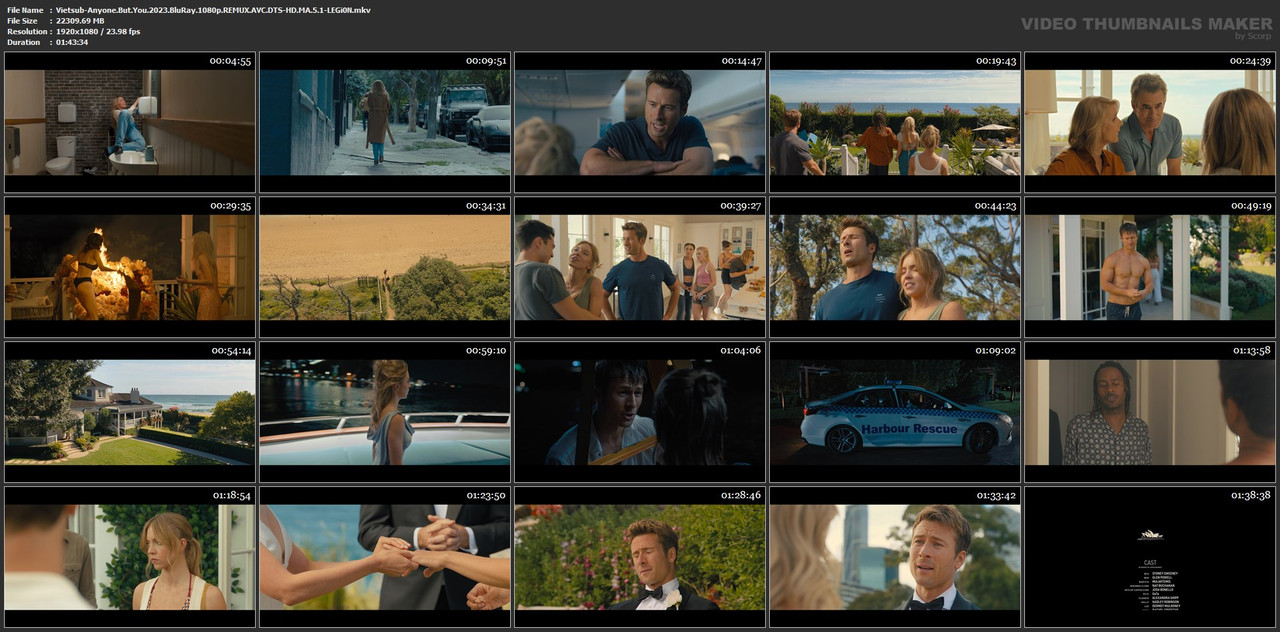Select the thumbnail at 01:18:54
The width and height of the screenshot is (1280, 632).
point(130,557)
